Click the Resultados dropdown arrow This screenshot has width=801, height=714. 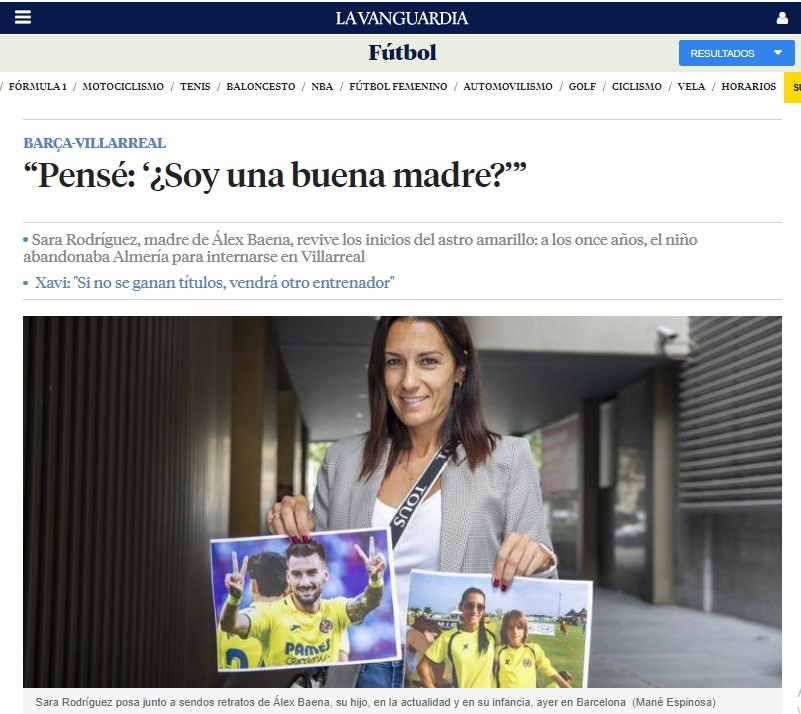[778, 53]
